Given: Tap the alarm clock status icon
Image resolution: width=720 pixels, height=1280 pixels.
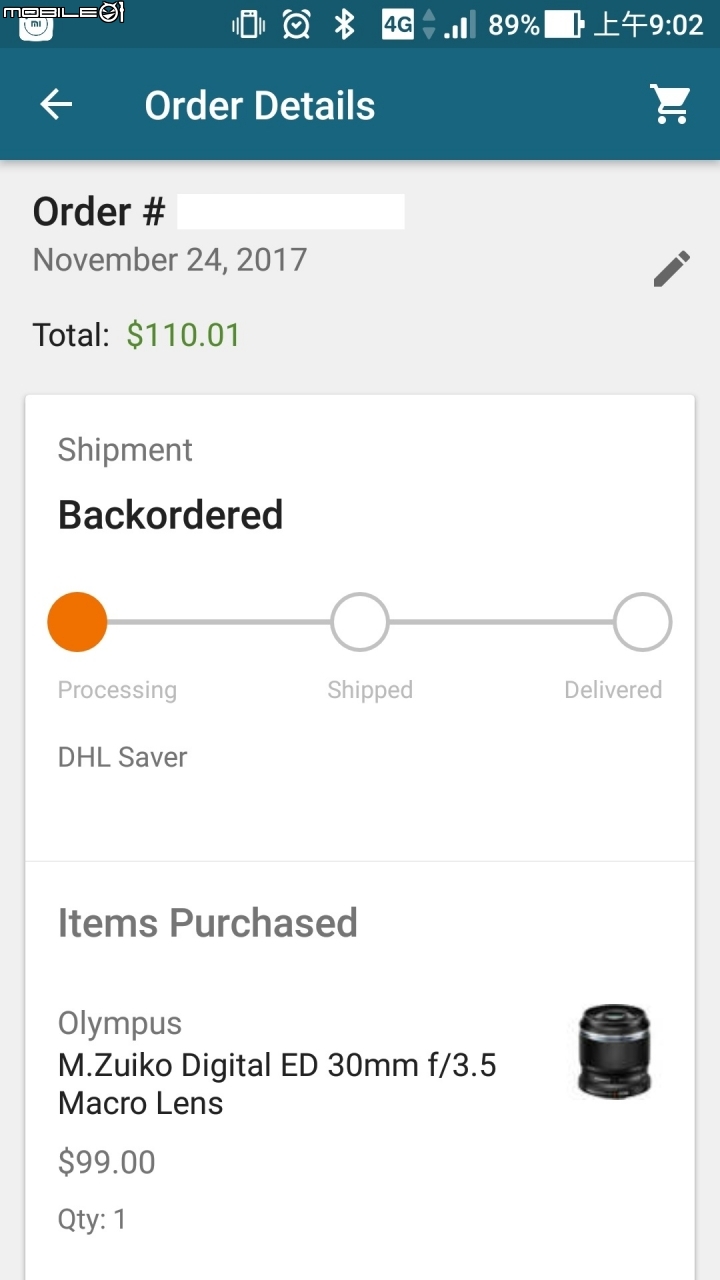Looking at the screenshot, I should click(296, 24).
